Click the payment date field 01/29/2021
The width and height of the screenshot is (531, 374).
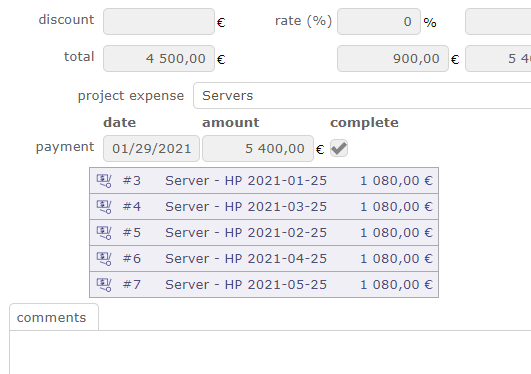pos(151,148)
